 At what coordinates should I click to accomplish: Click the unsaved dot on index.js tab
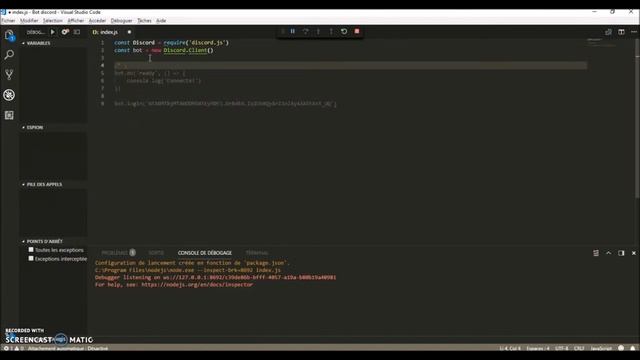click(129, 32)
